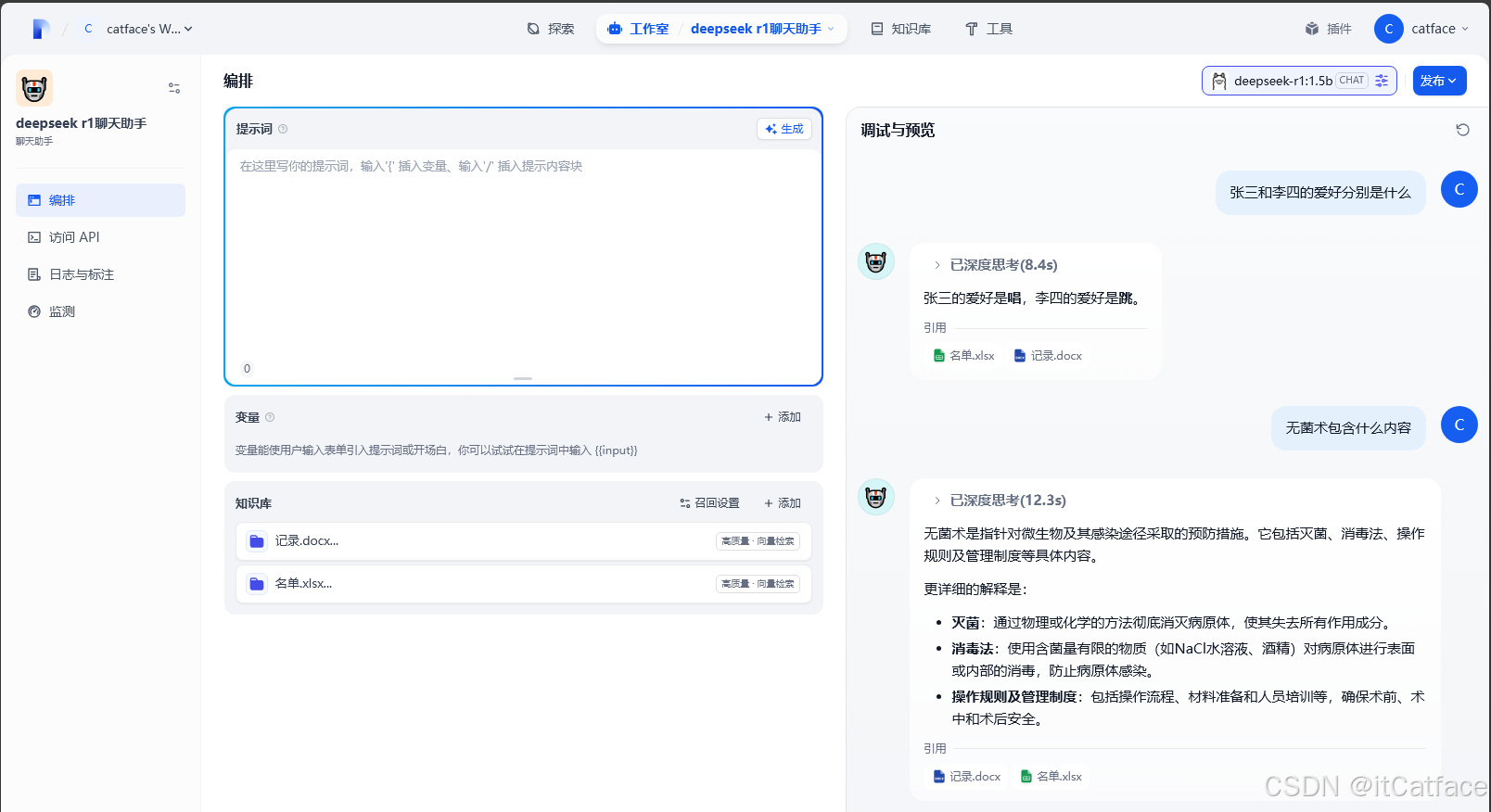Open 记录.docx citation in second answer
Screen dimensions: 1491x812
pyautogui.click(x=966, y=777)
